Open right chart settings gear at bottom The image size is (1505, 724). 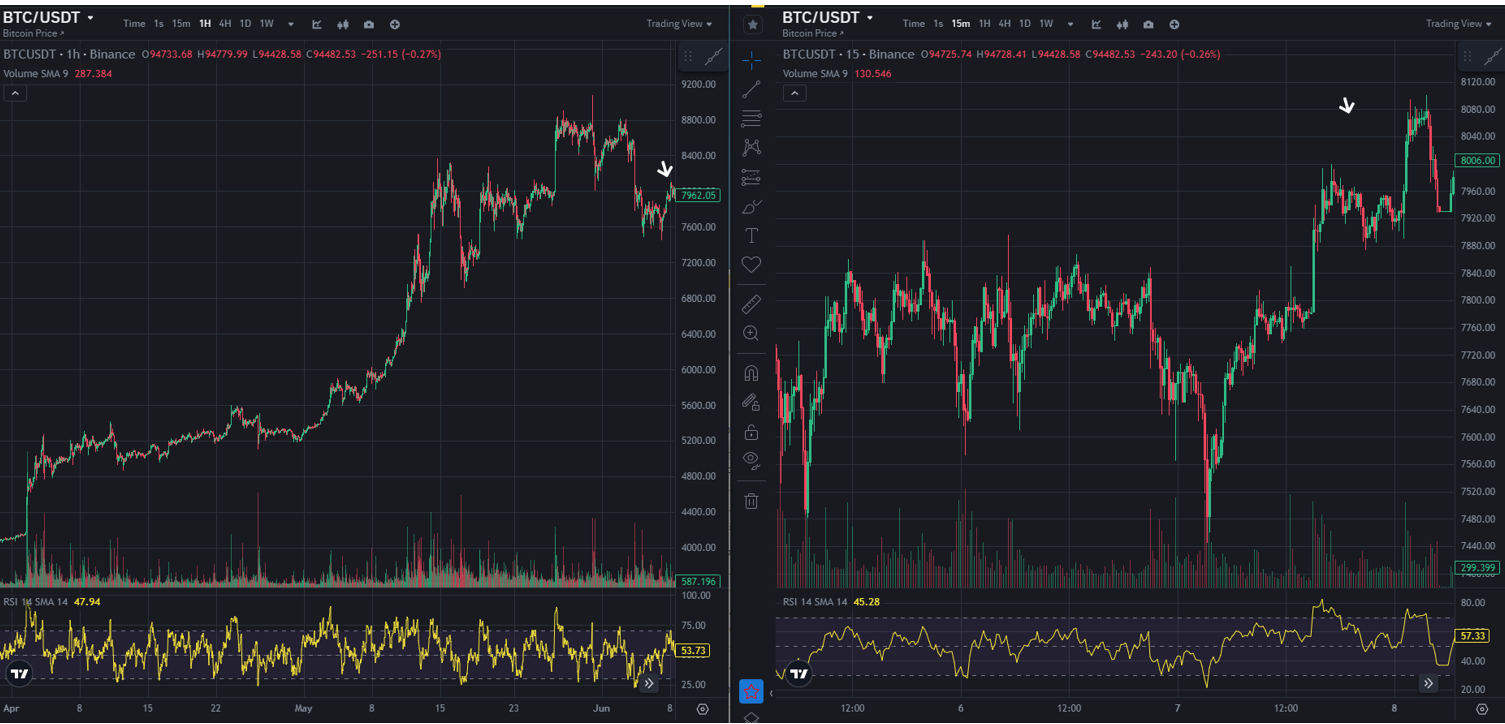pos(1482,708)
